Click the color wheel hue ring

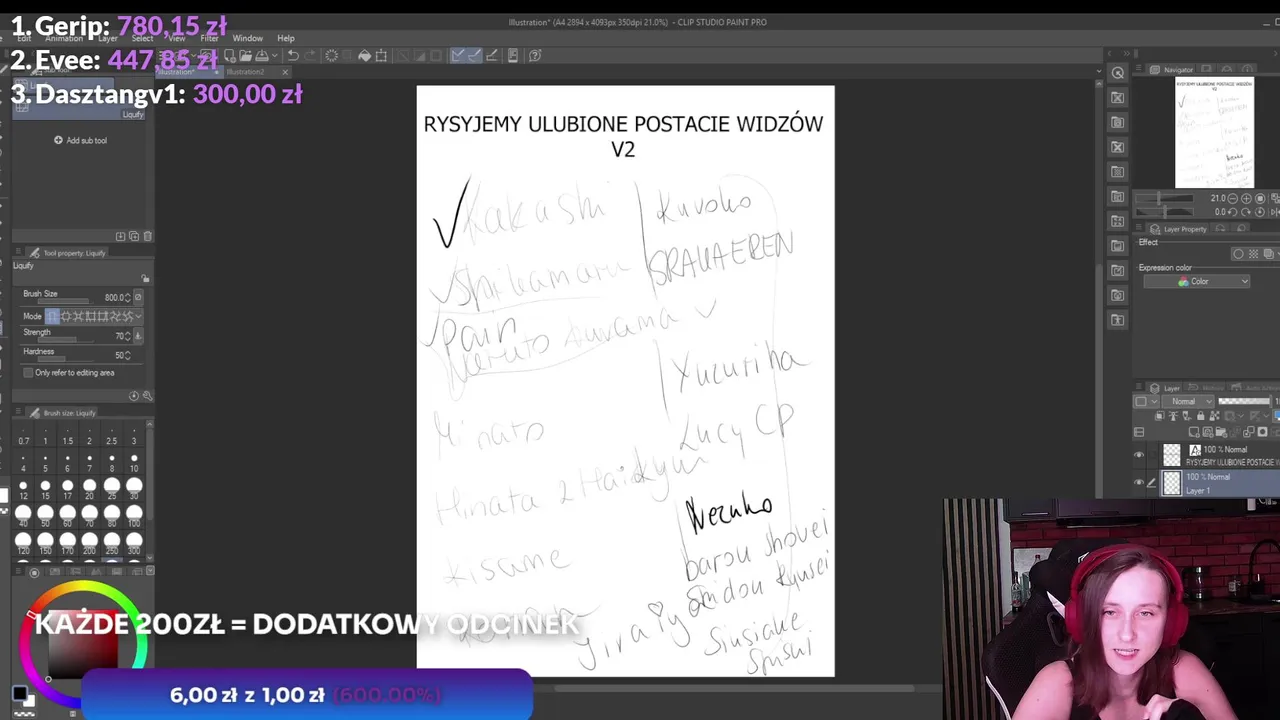click(x=84, y=587)
